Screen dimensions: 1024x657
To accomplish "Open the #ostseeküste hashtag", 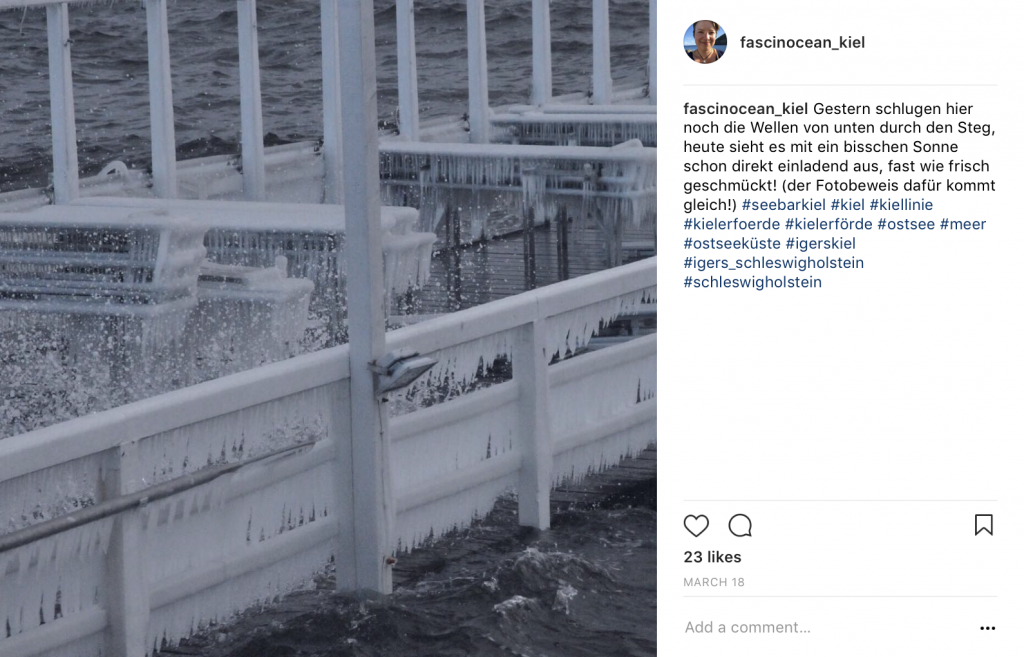I will tap(731, 244).
